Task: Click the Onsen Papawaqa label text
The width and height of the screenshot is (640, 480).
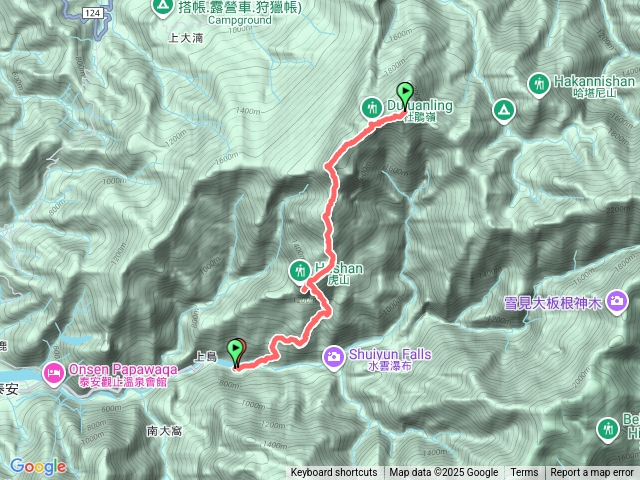Action: click(123, 369)
